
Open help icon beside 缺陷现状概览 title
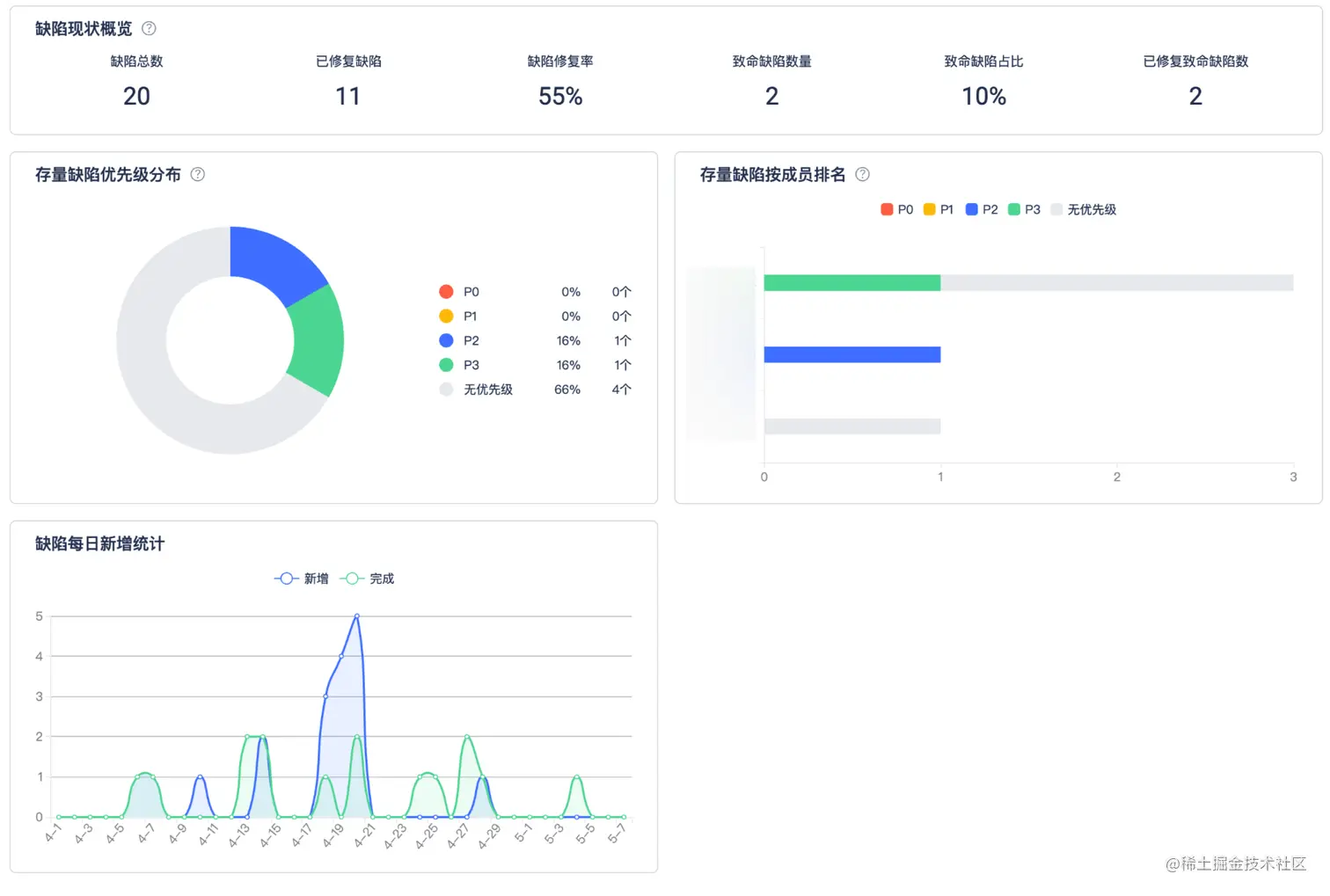(150, 28)
